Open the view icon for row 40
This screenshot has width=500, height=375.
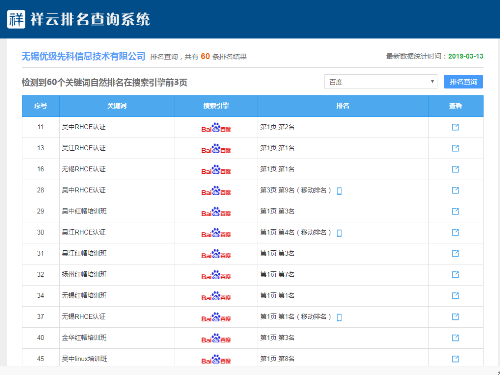pyautogui.click(x=455, y=338)
